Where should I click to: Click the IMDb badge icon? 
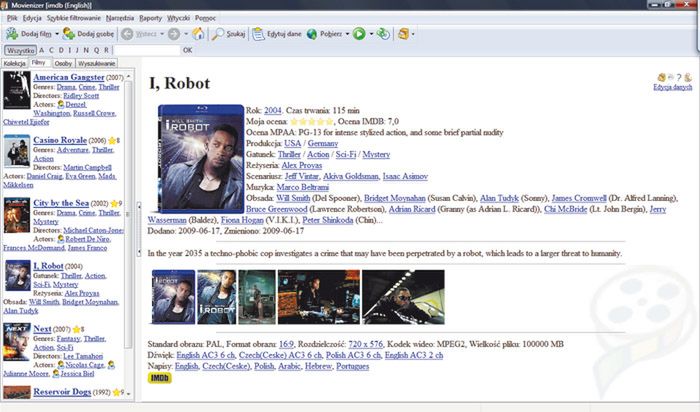(x=158, y=378)
